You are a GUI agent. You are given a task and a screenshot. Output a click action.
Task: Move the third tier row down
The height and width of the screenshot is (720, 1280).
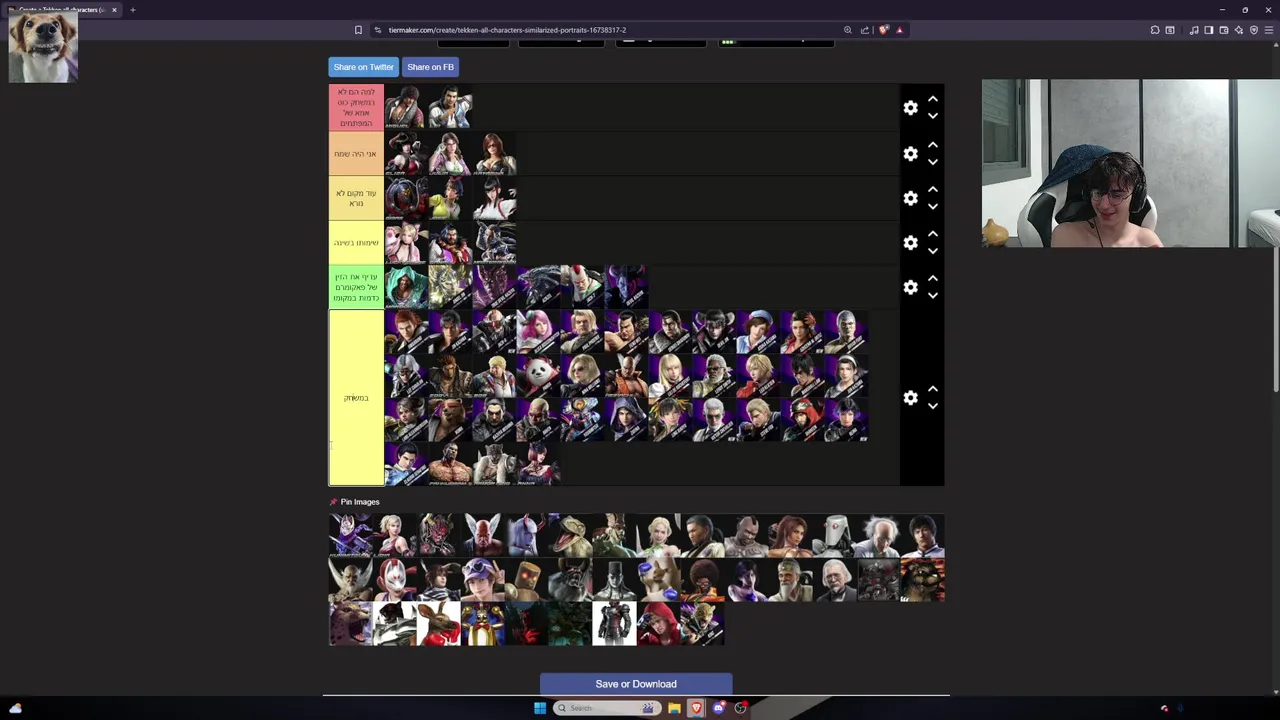pyautogui.click(x=932, y=206)
